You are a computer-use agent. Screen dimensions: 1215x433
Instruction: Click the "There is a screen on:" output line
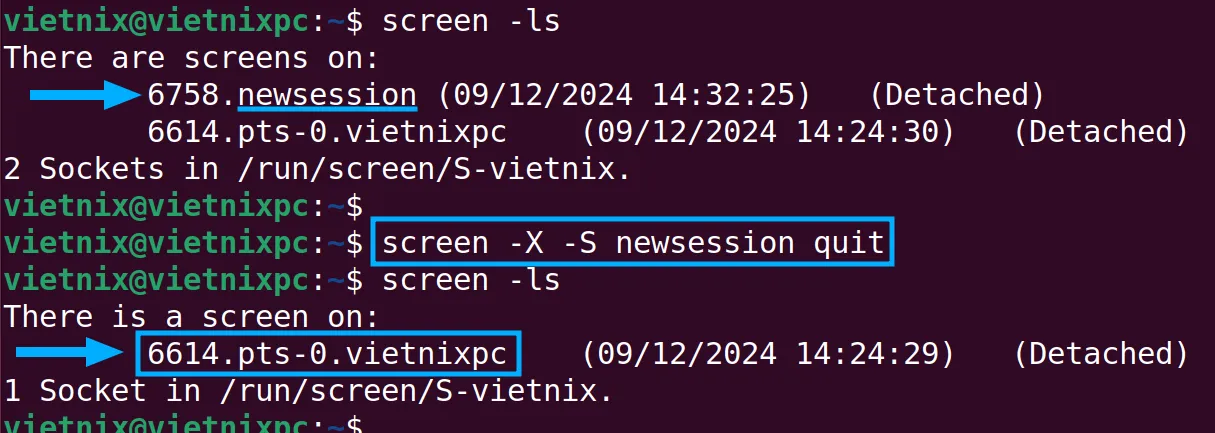point(191,317)
